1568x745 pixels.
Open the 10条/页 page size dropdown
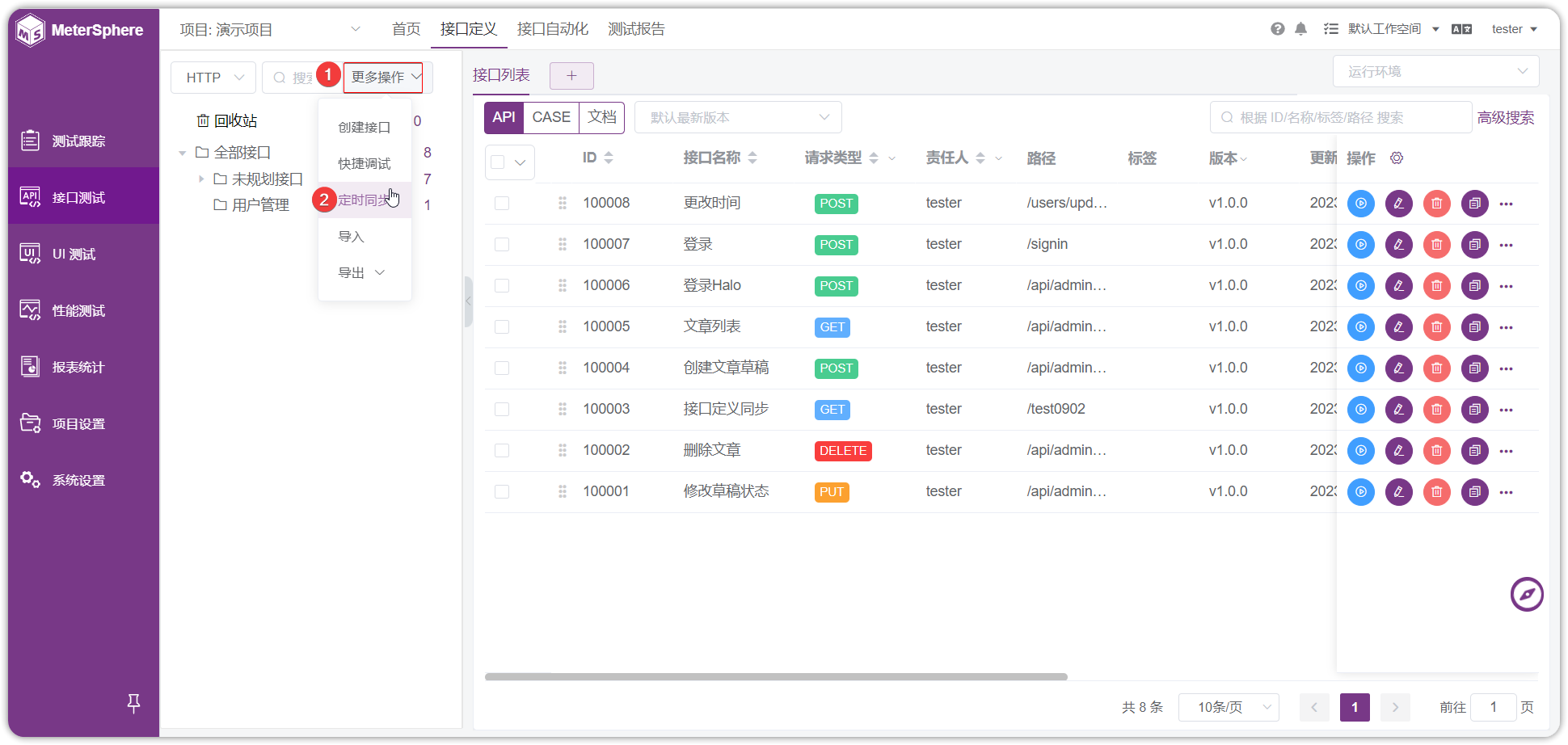1229,708
